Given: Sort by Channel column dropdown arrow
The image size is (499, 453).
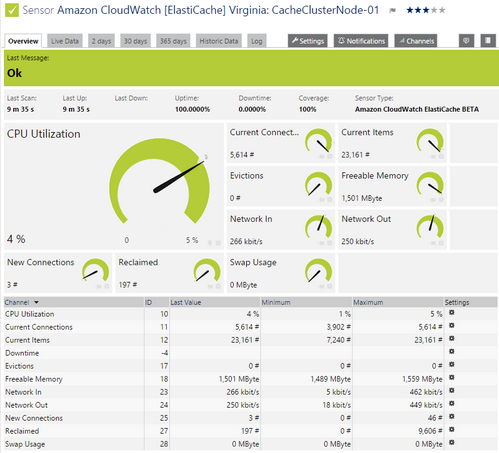Looking at the screenshot, I should click(36, 302).
